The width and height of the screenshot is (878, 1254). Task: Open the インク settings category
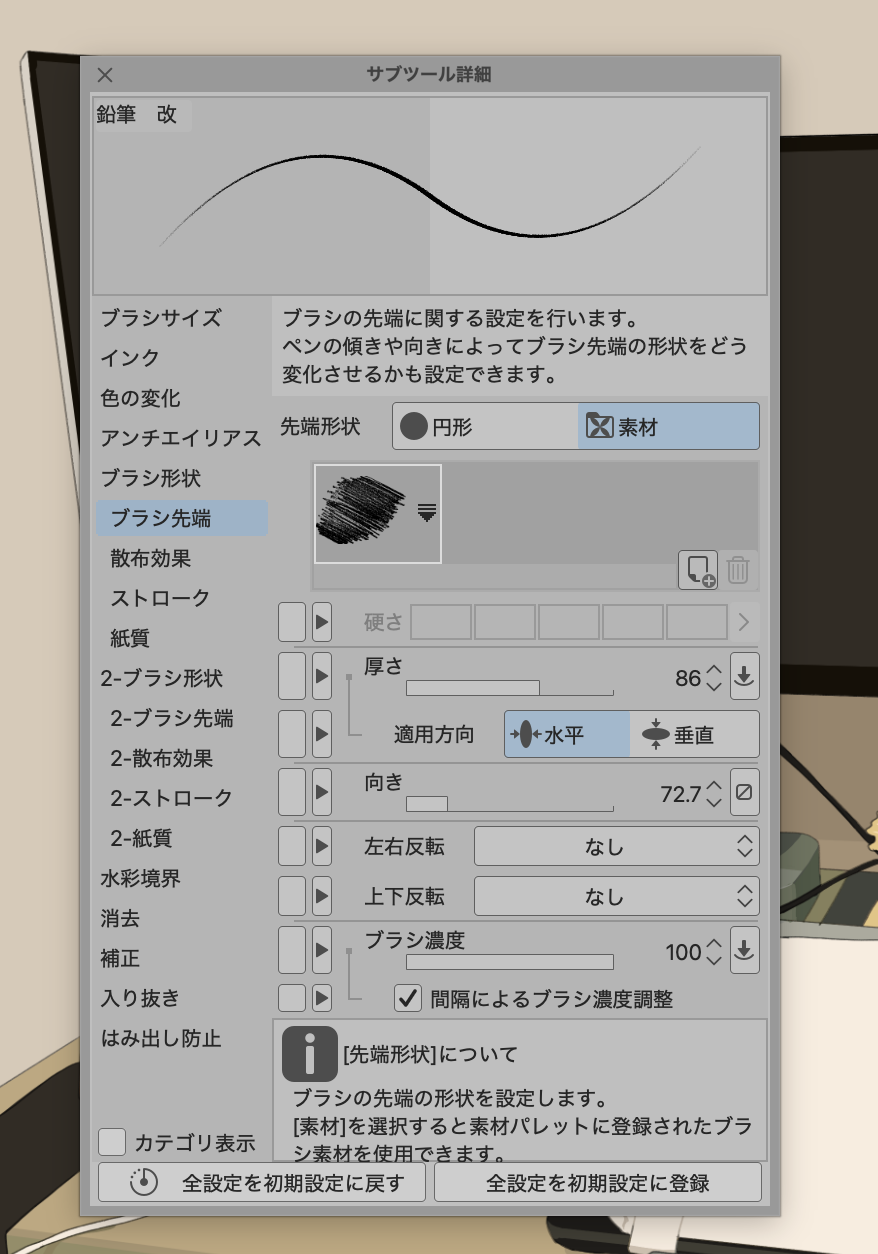(x=130, y=358)
